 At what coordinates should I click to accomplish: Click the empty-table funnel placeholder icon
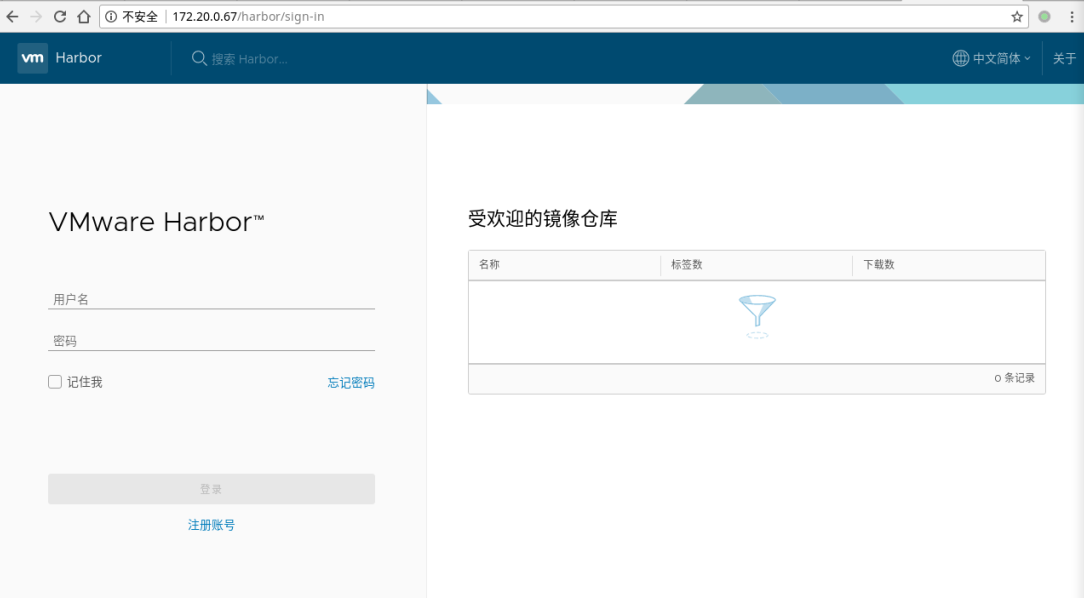(757, 317)
